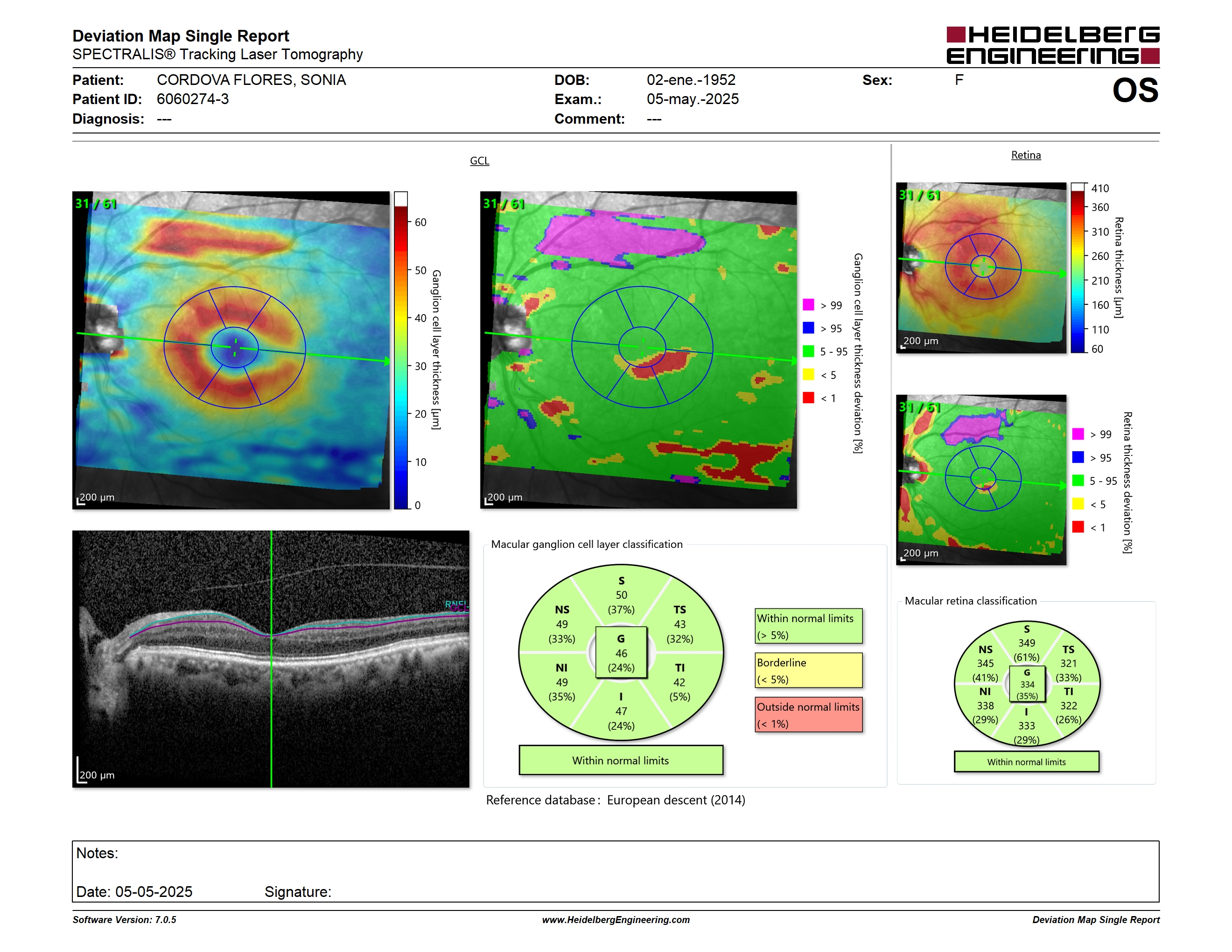Screen dimensions: 1232x952
Task: Click the Notes field
Action: pyautogui.click(x=616, y=871)
